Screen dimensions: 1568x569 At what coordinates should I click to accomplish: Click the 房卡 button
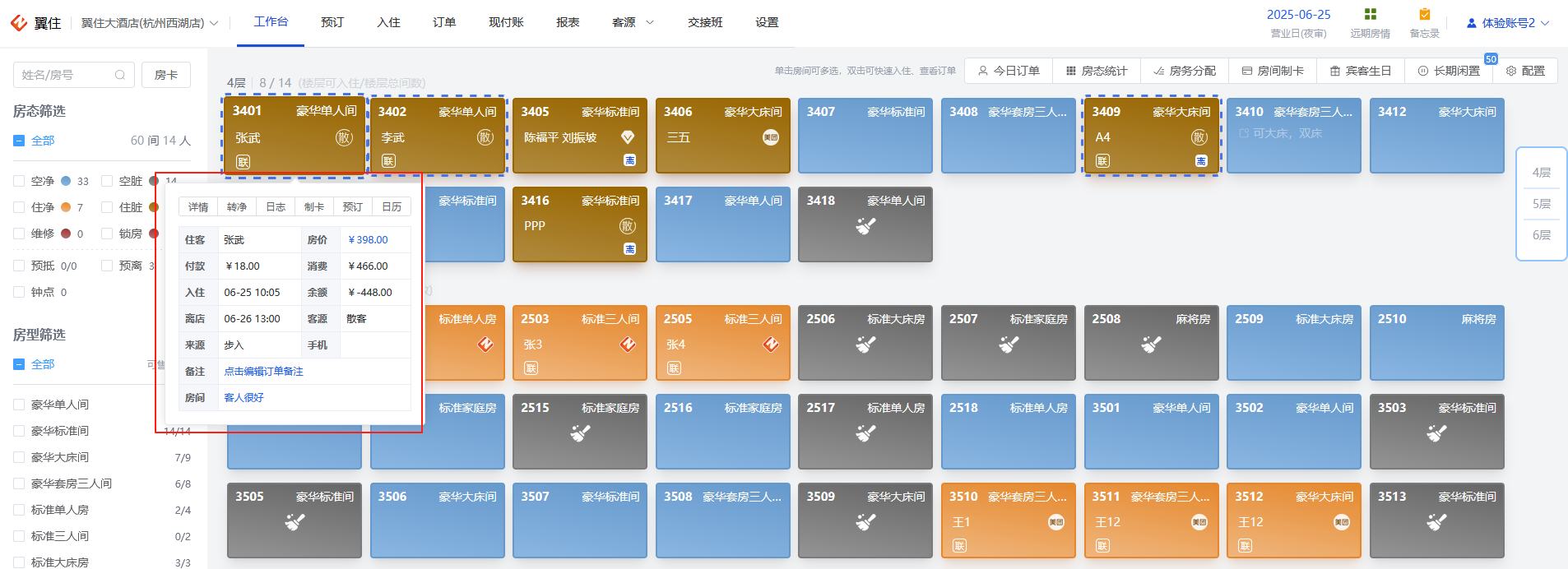click(x=166, y=75)
